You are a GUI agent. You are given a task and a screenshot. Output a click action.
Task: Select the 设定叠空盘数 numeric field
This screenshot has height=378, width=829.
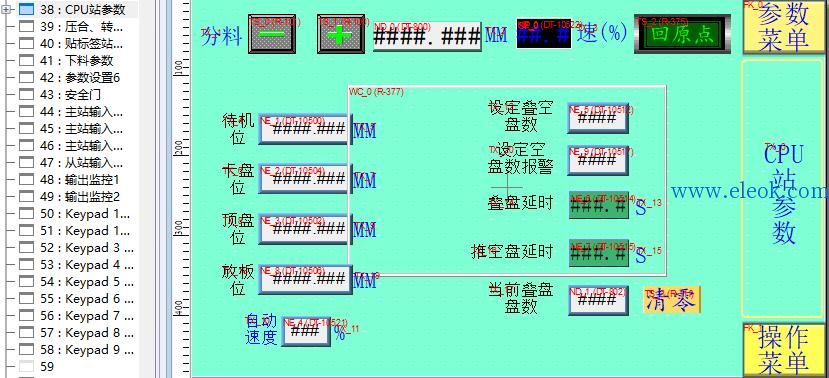pos(598,118)
